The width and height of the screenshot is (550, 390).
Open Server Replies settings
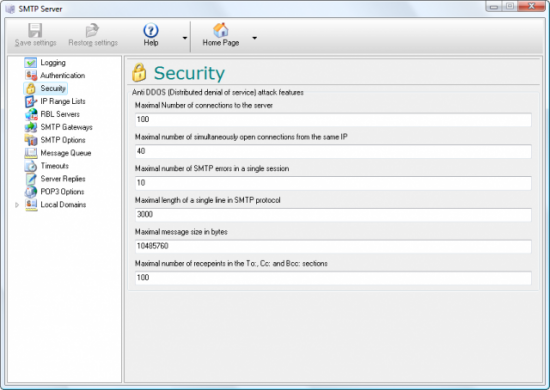point(63,179)
